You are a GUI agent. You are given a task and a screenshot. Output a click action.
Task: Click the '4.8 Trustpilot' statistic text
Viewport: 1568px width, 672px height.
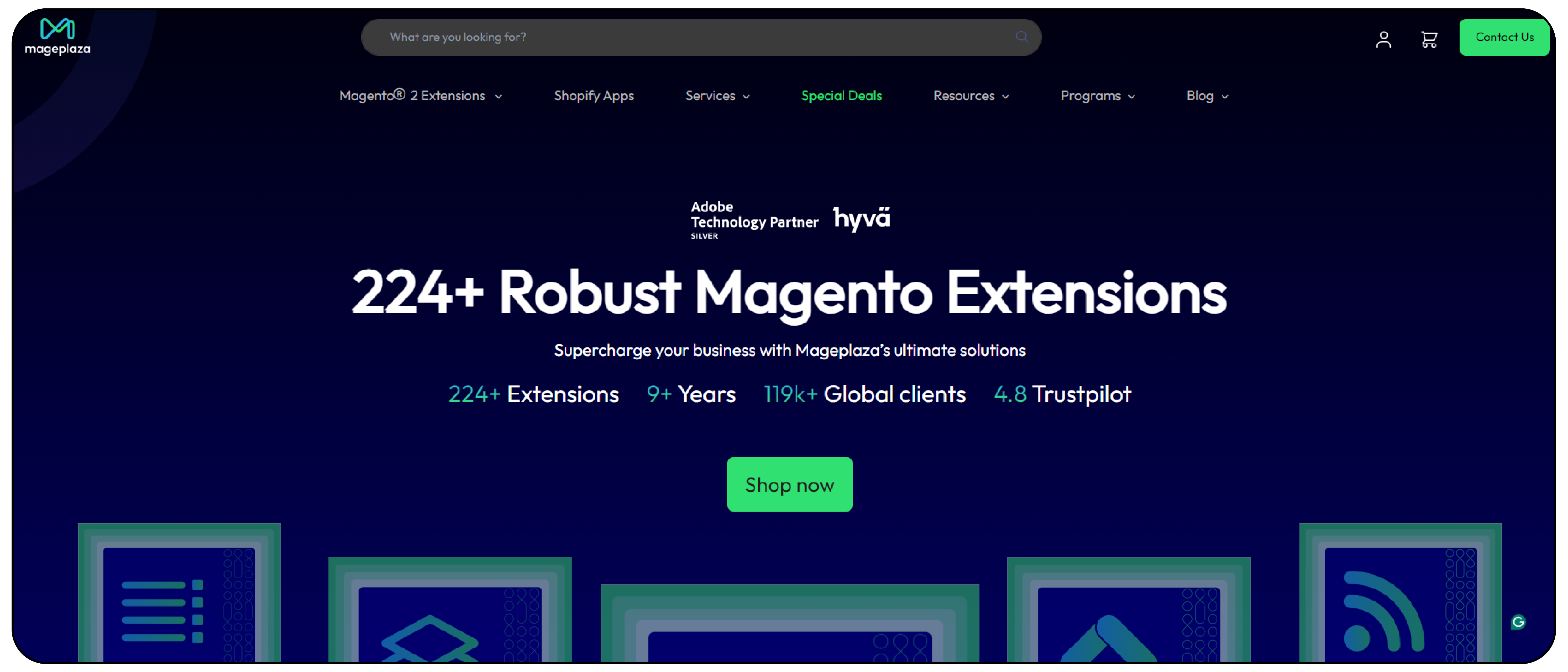coord(1062,395)
